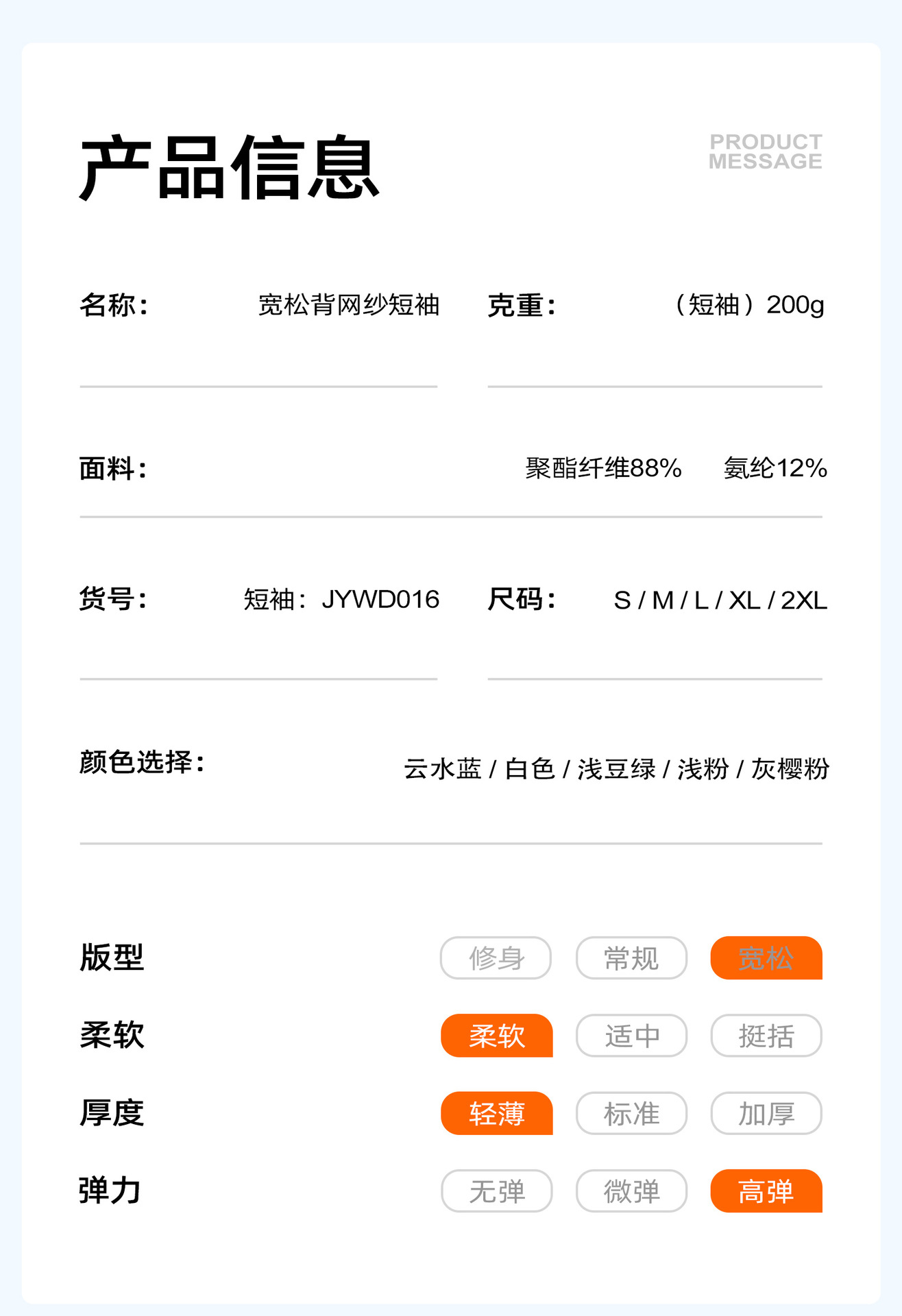This screenshot has width=902, height=1316.
Task: Click the 产品信息 heading
Action: click(230, 168)
